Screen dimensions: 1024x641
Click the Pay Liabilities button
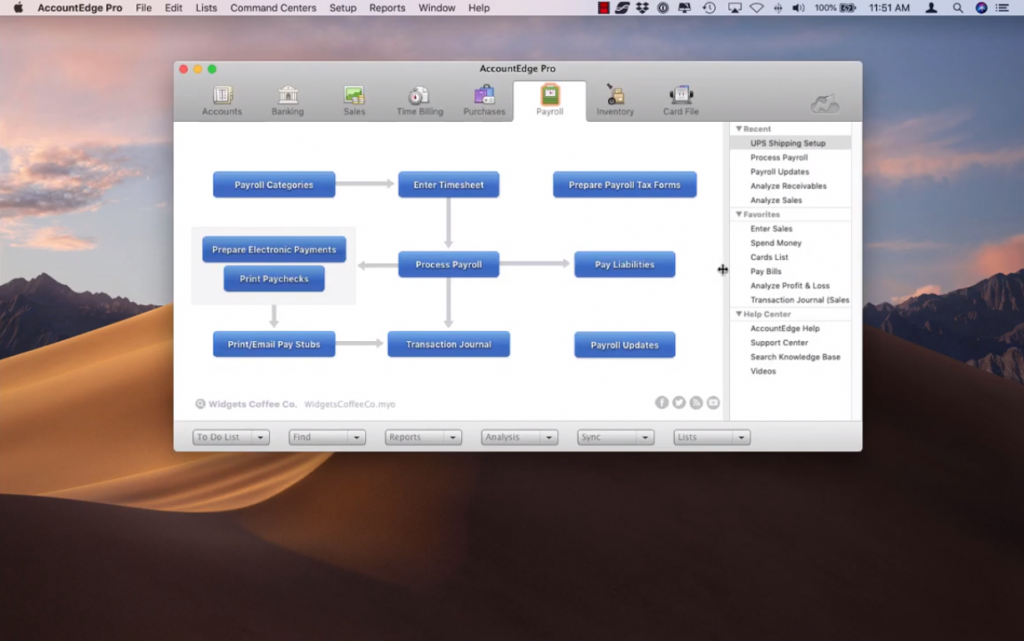pyautogui.click(x=624, y=265)
